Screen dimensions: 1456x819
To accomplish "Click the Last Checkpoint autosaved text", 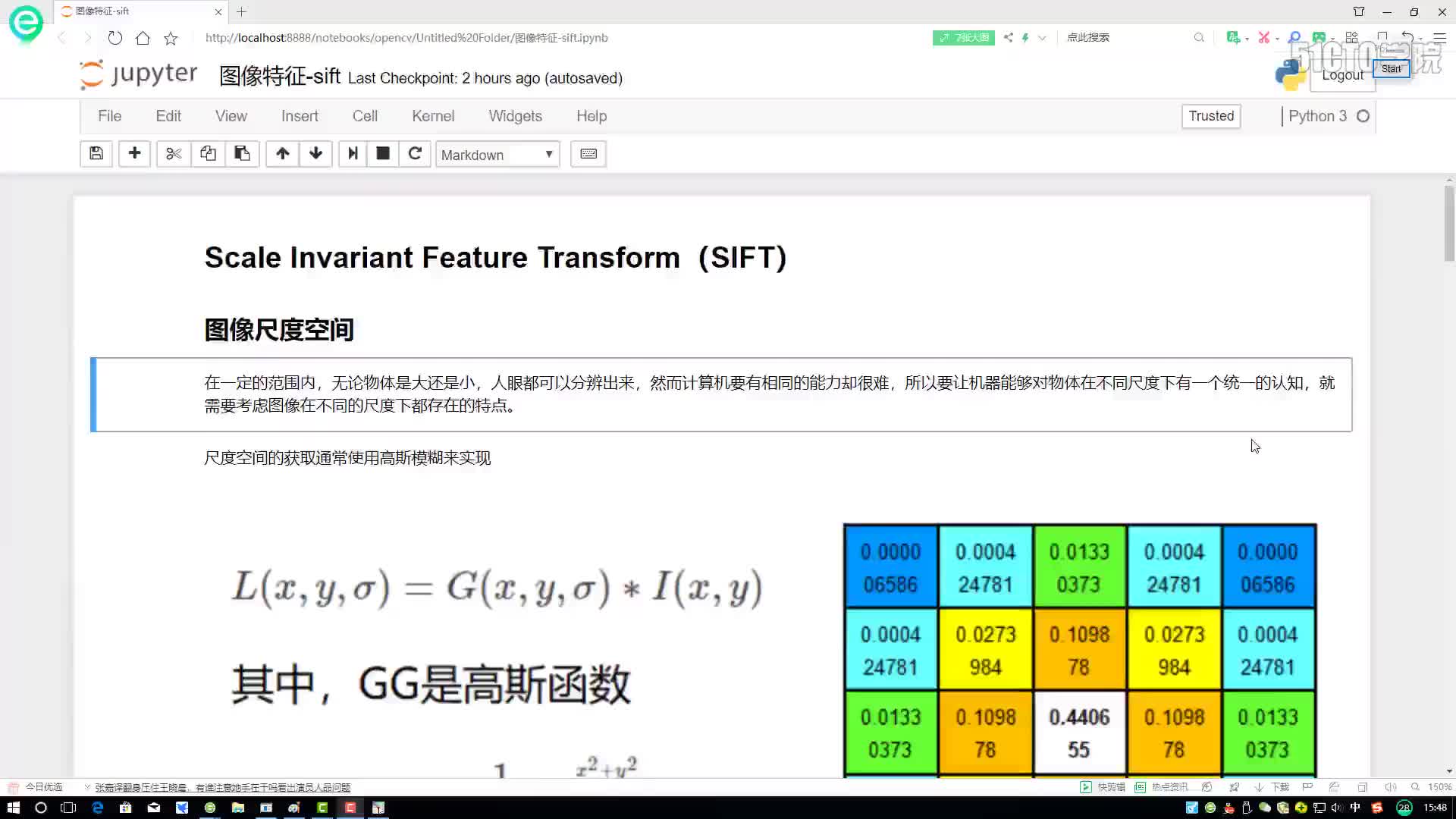I will (485, 78).
